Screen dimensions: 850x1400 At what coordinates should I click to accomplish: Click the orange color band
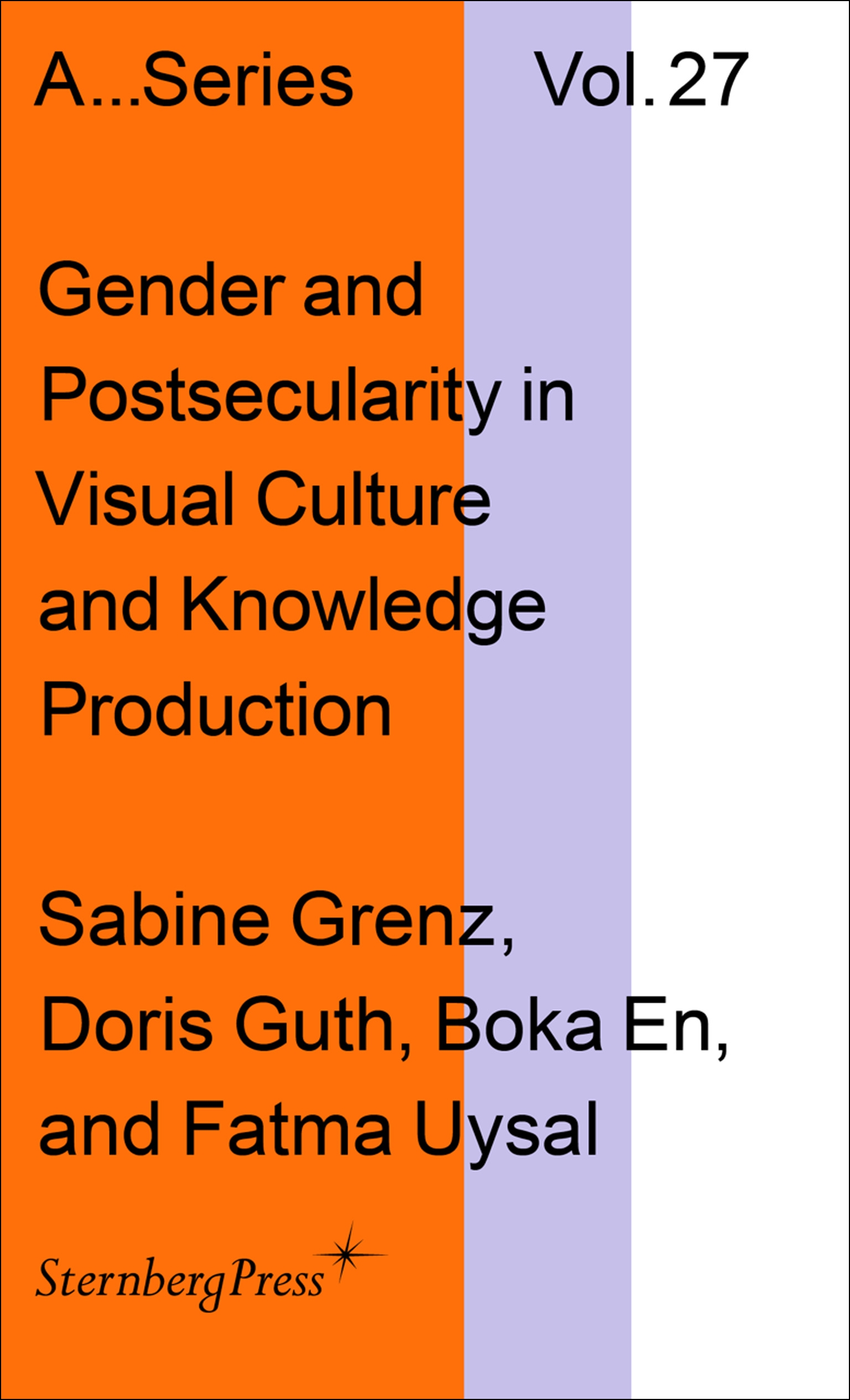click(232, 700)
